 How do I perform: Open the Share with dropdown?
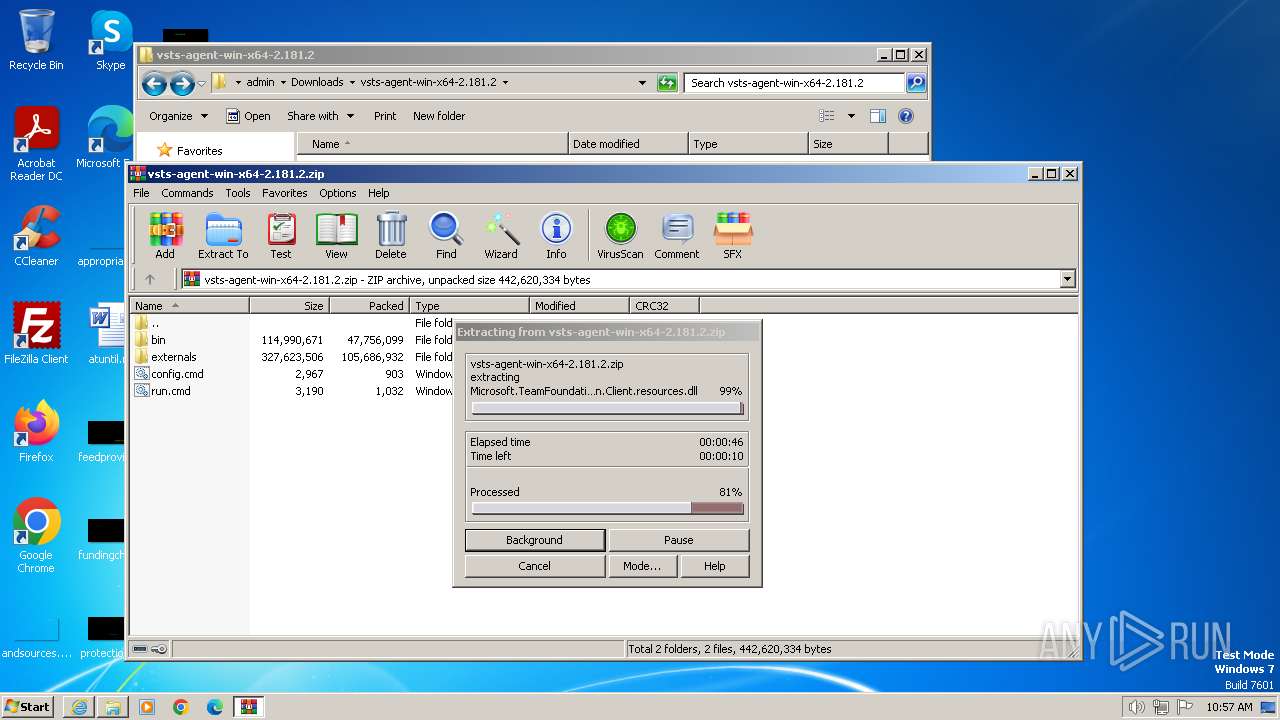320,116
